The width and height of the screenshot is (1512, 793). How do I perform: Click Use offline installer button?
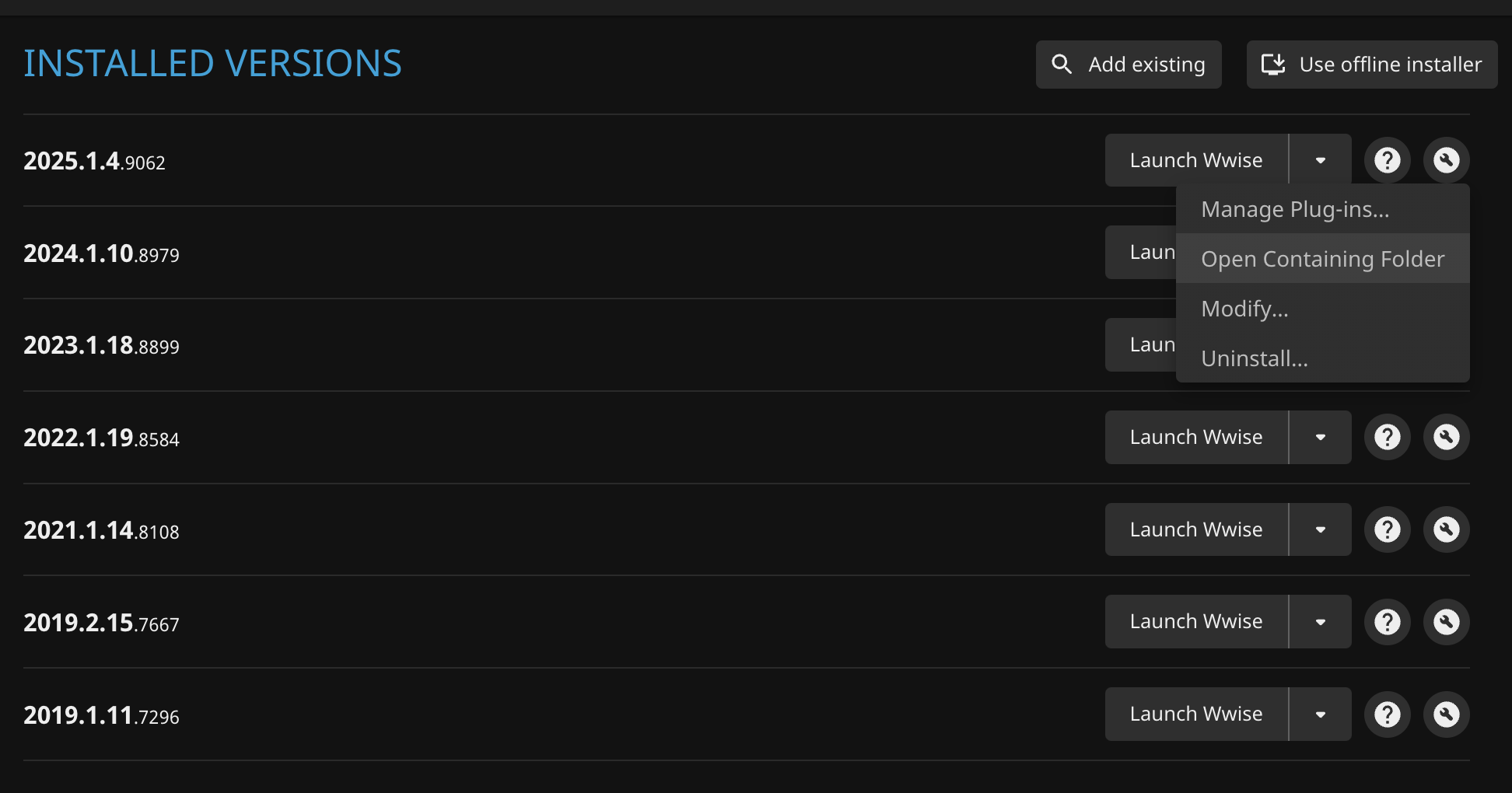[1372, 65]
